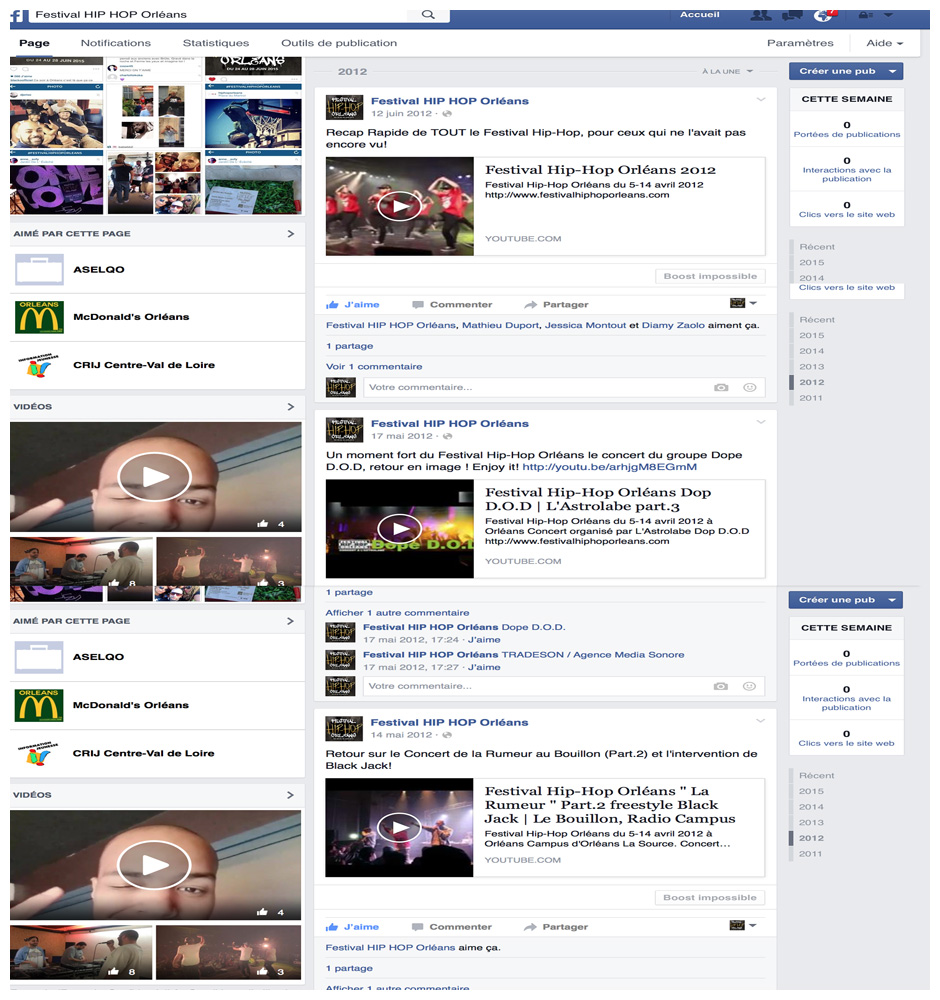Click emoji icon in 12 juin post comment field
The width and height of the screenshot is (940, 1000).
coord(749,388)
